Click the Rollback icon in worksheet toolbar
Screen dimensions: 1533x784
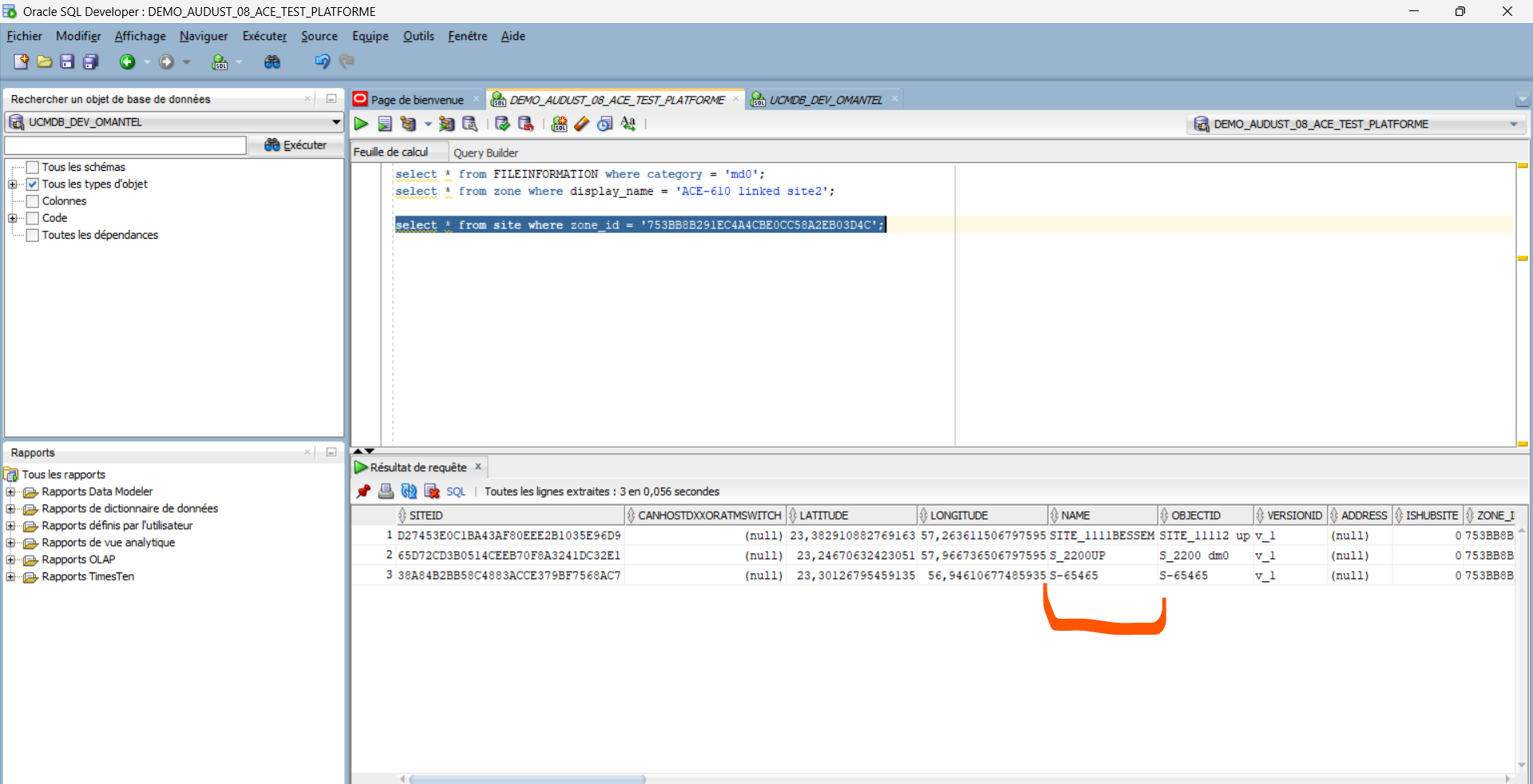(x=525, y=124)
